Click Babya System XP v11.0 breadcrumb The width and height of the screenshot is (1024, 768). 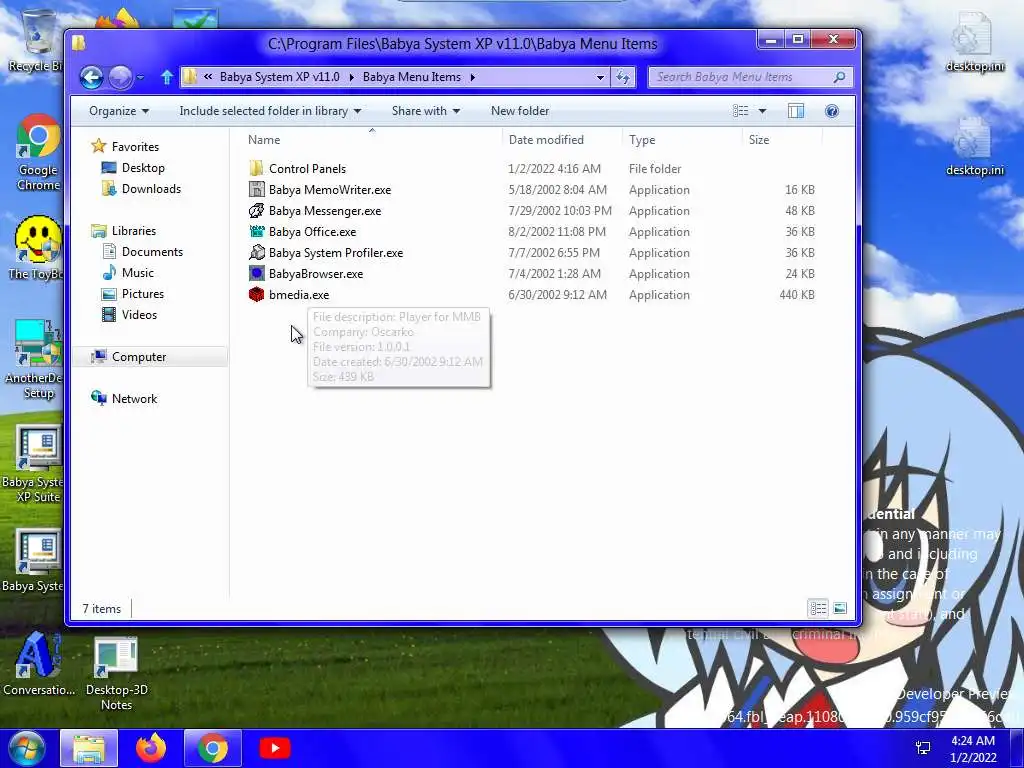click(x=280, y=77)
